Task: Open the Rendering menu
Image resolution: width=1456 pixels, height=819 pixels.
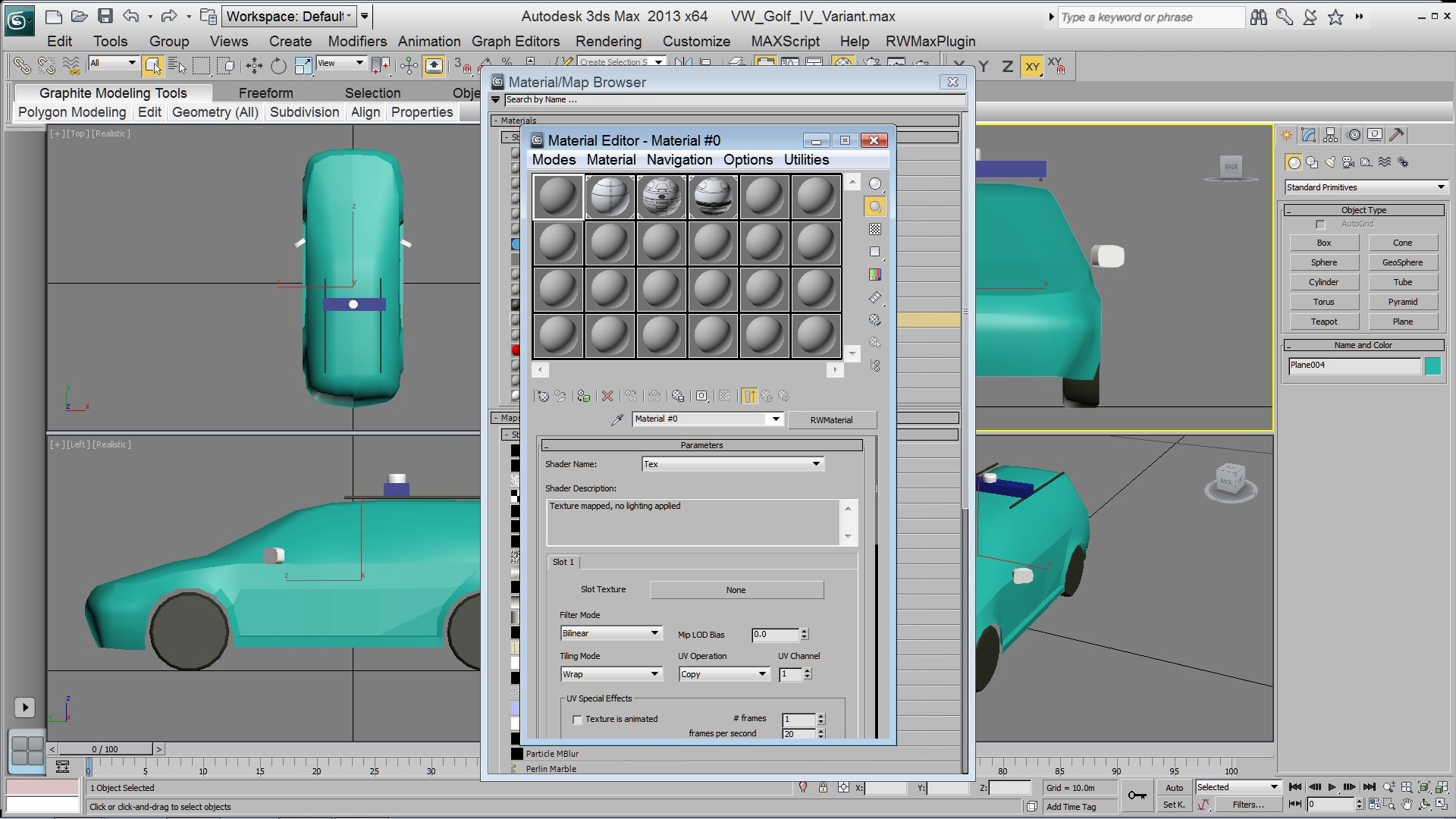Action: (608, 41)
